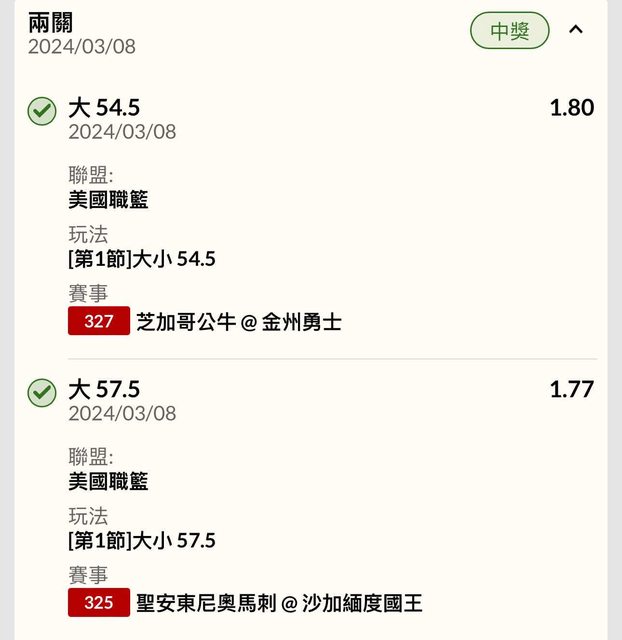
Task: Click the 中獎 status badge
Action: pos(510,31)
